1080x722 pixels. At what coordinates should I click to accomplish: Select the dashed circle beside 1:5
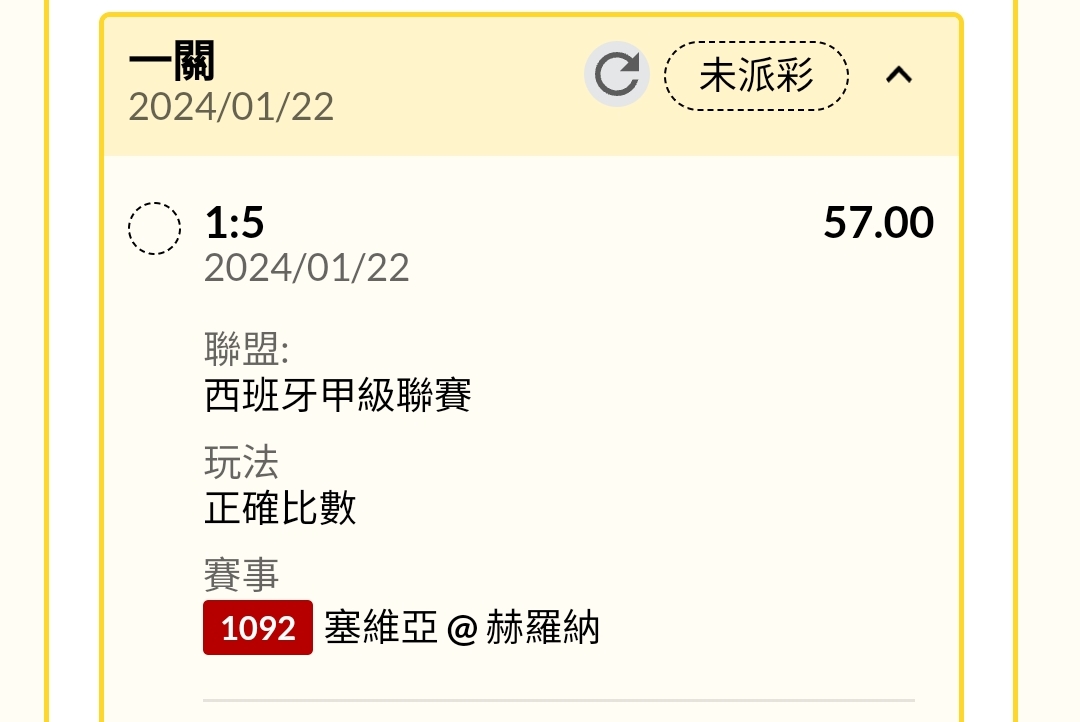tap(155, 229)
